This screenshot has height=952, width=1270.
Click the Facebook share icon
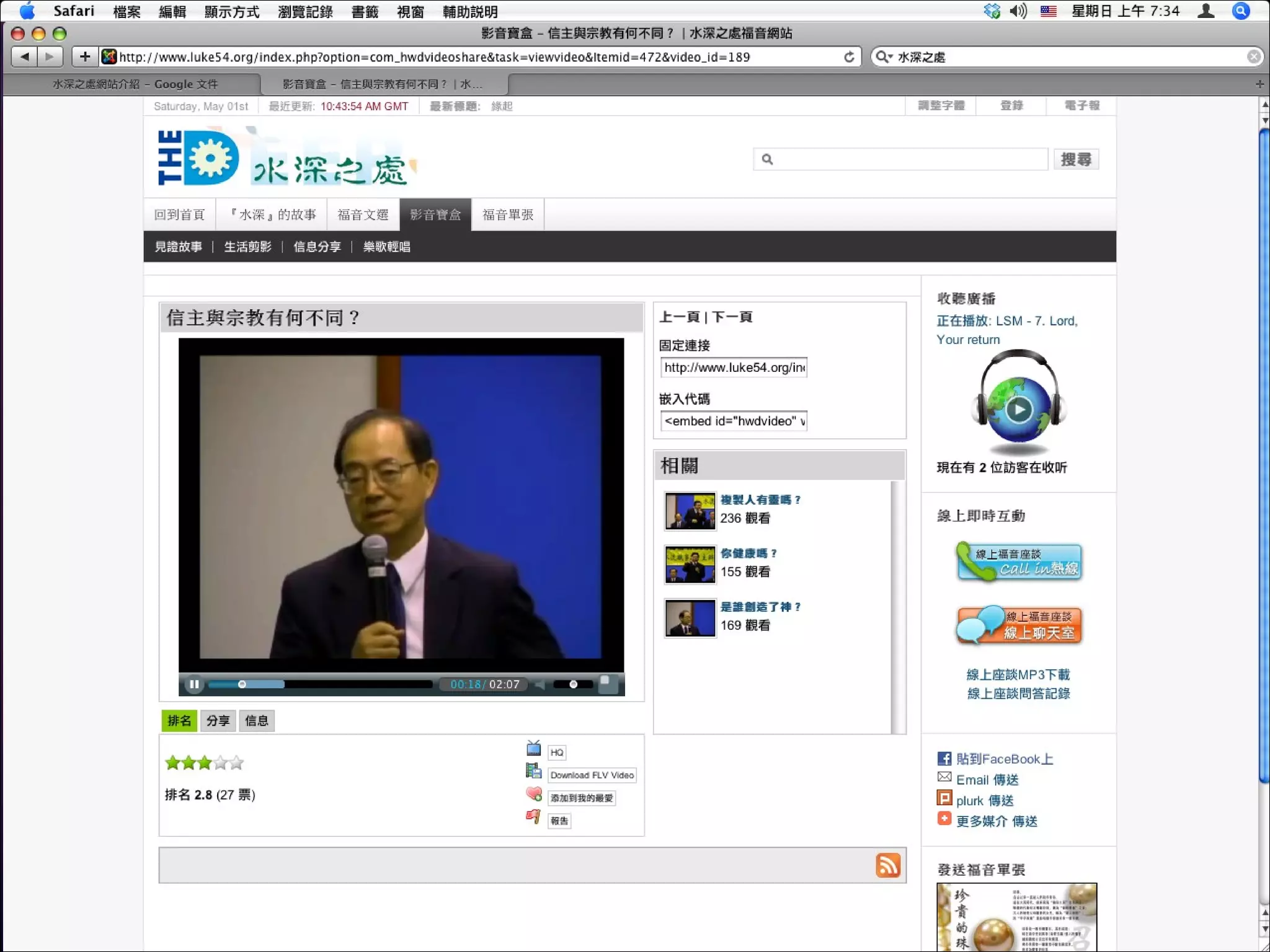(x=944, y=759)
